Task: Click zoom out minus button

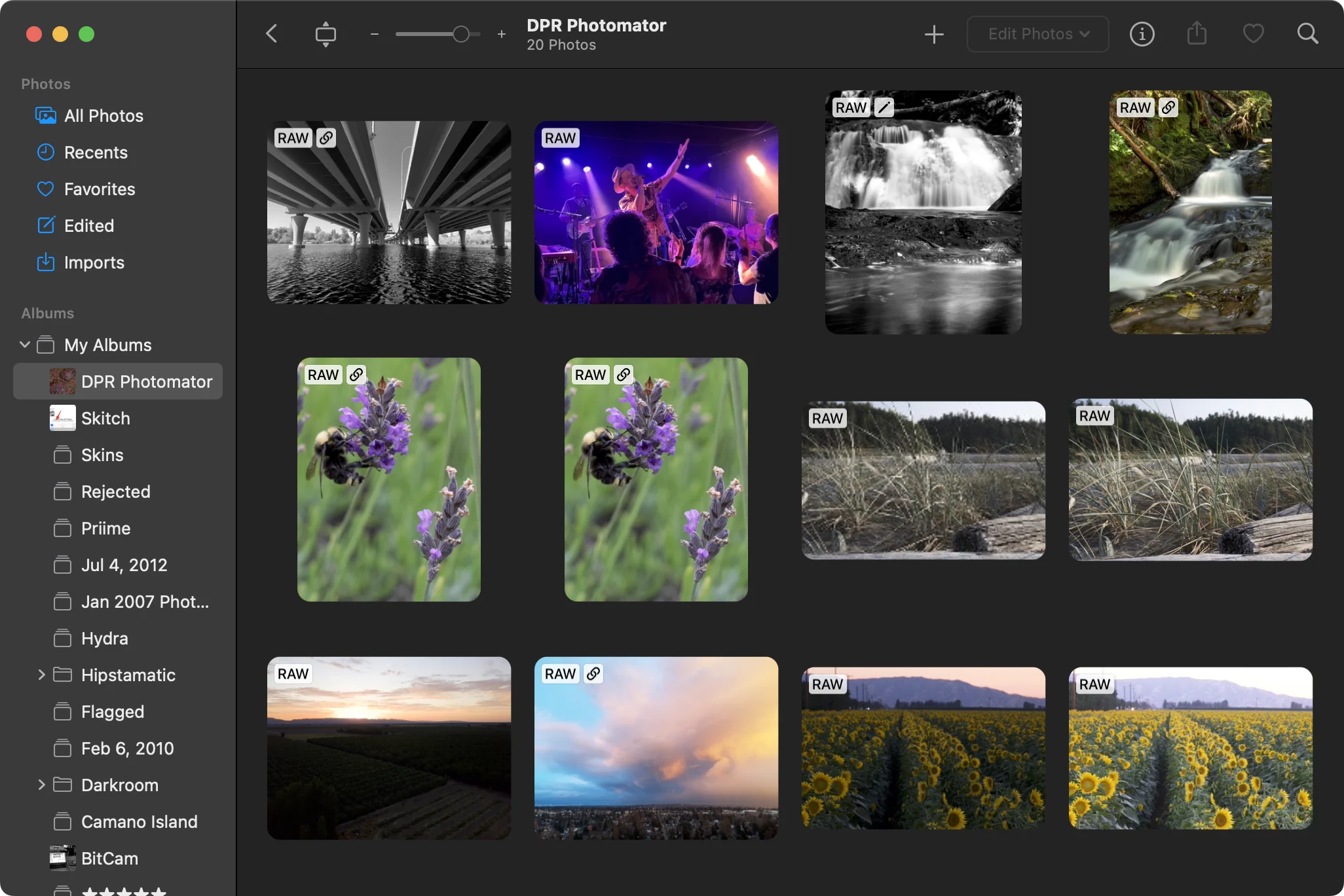Action: tap(375, 34)
